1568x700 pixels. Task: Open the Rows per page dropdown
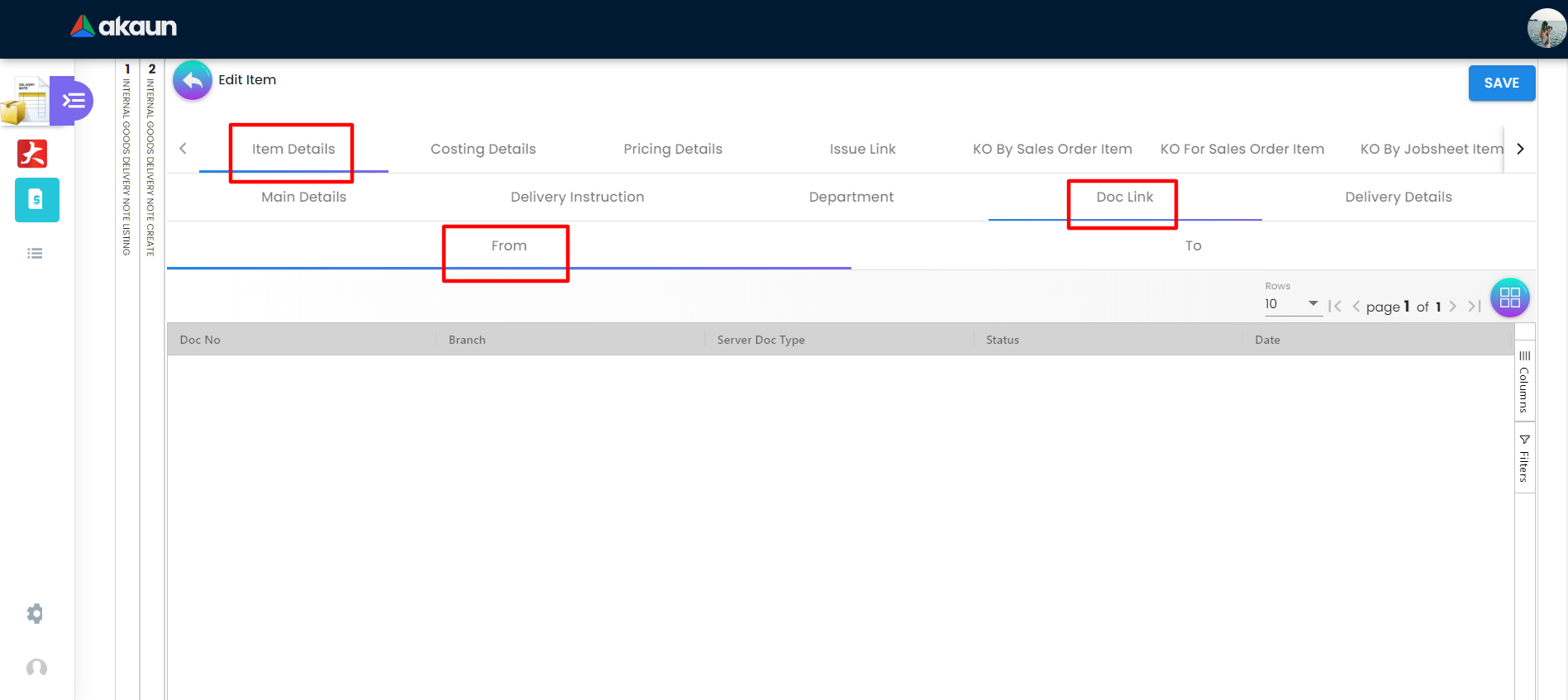point(1292,304)
